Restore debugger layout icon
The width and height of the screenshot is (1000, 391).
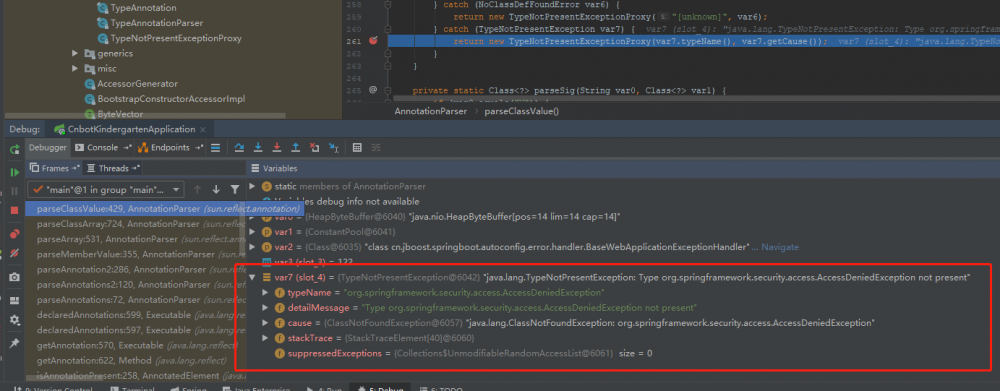pos(14,300)
